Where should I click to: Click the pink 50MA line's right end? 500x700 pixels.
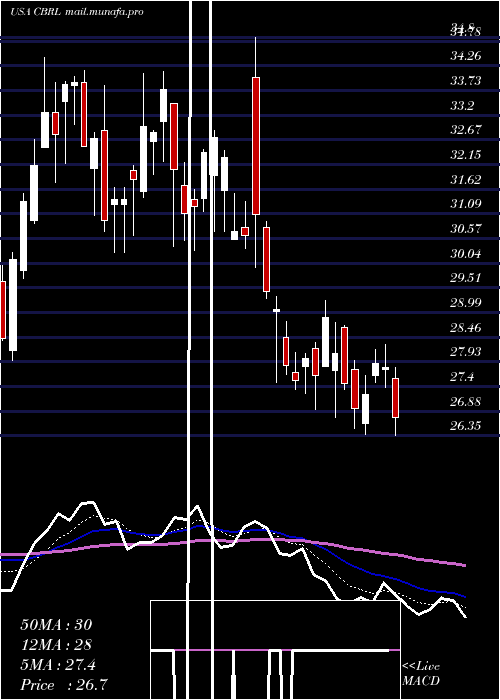[x=463, y=565]
